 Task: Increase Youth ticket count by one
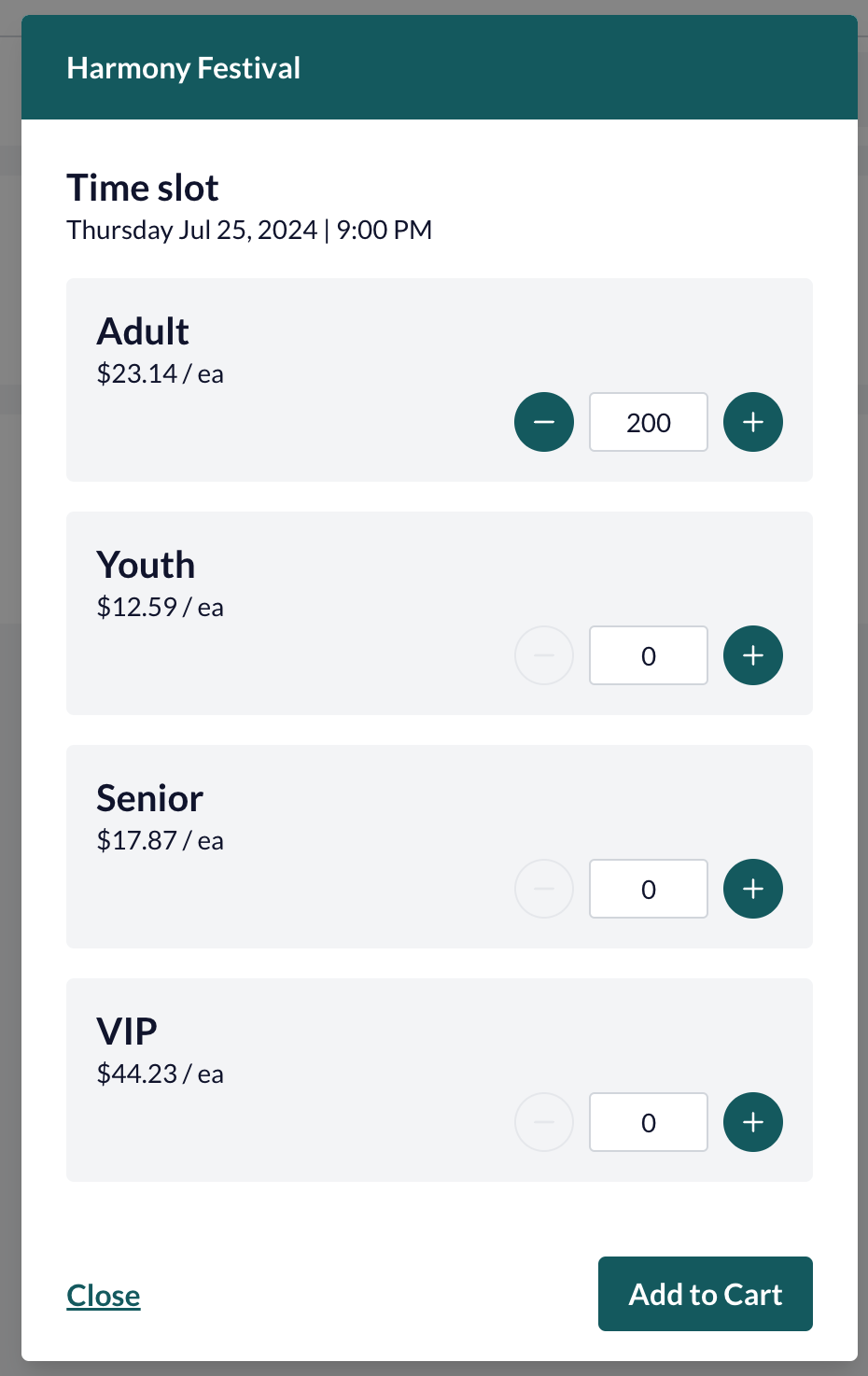[x=753, y=655]
